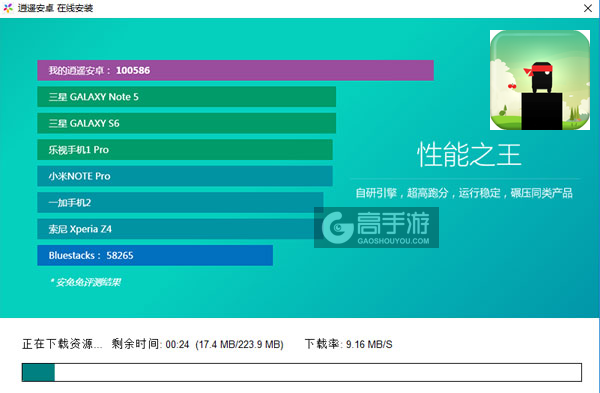Click the 正在下载资源 status text
The height and width of the screenshot is (393, 600).
[x=62, y=344]
